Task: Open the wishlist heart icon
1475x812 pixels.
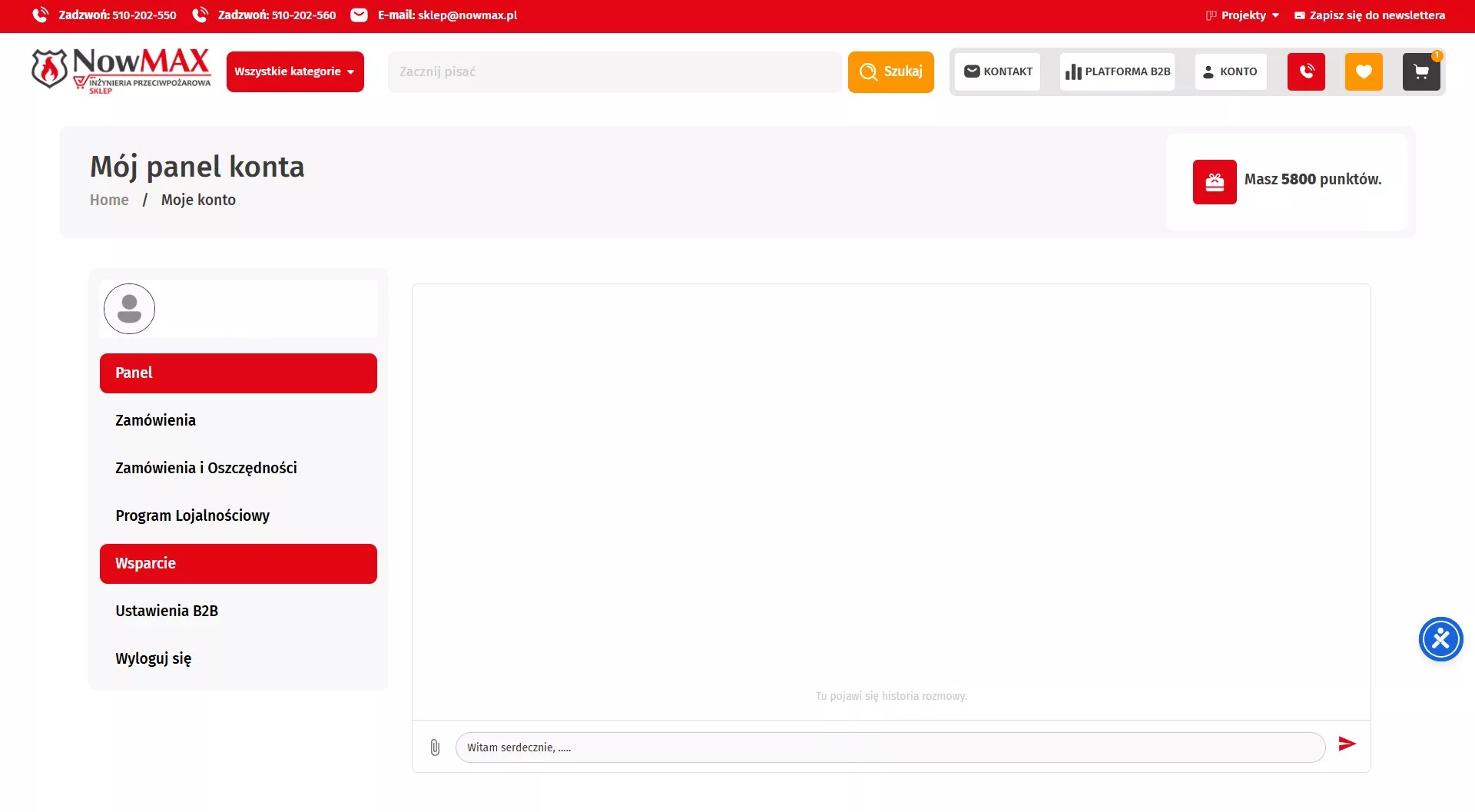Action: pyautogui.click(x=1364, y=71)
